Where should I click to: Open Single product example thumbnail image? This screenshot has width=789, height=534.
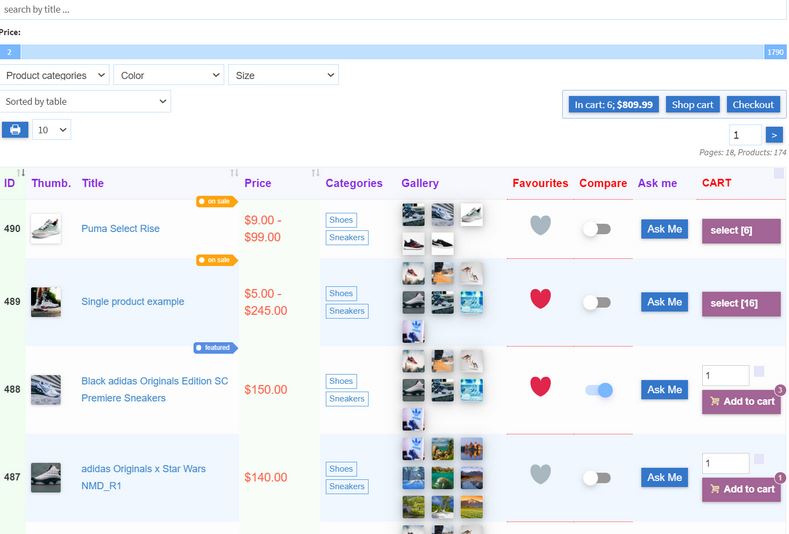(46, 301)
